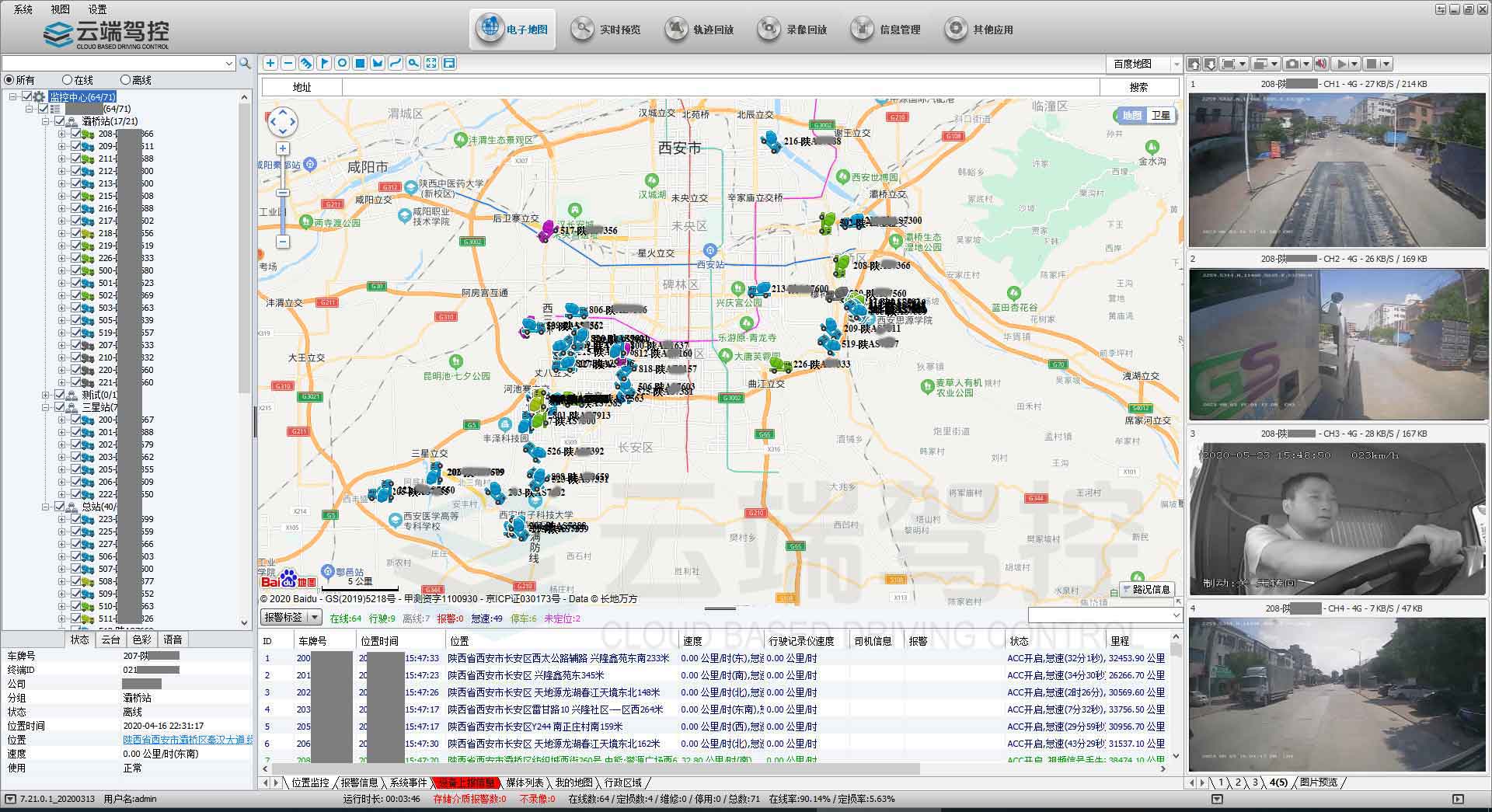1492x812 pixels.
Task: Collapse the 监控中心 root tree node
Action: point(13,96)
